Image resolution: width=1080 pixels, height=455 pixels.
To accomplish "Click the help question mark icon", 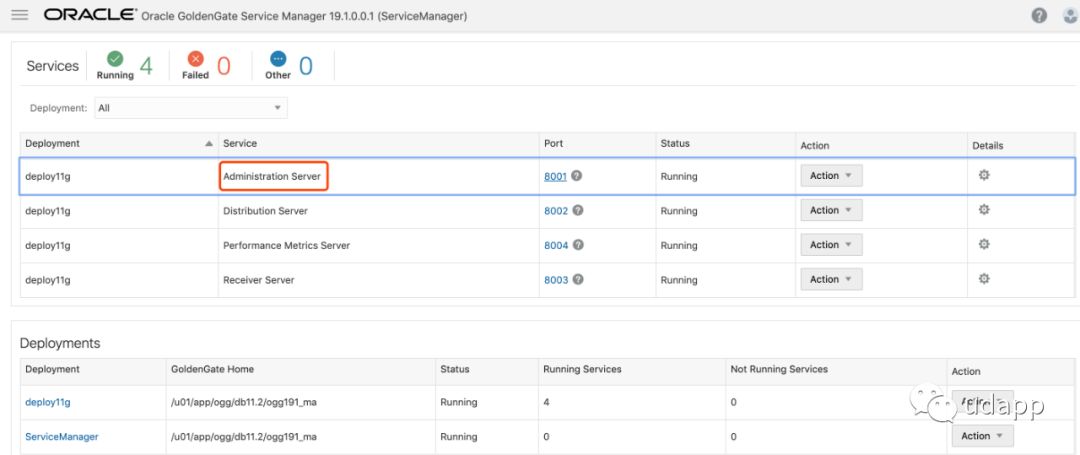I will (x=1039, y=16).
